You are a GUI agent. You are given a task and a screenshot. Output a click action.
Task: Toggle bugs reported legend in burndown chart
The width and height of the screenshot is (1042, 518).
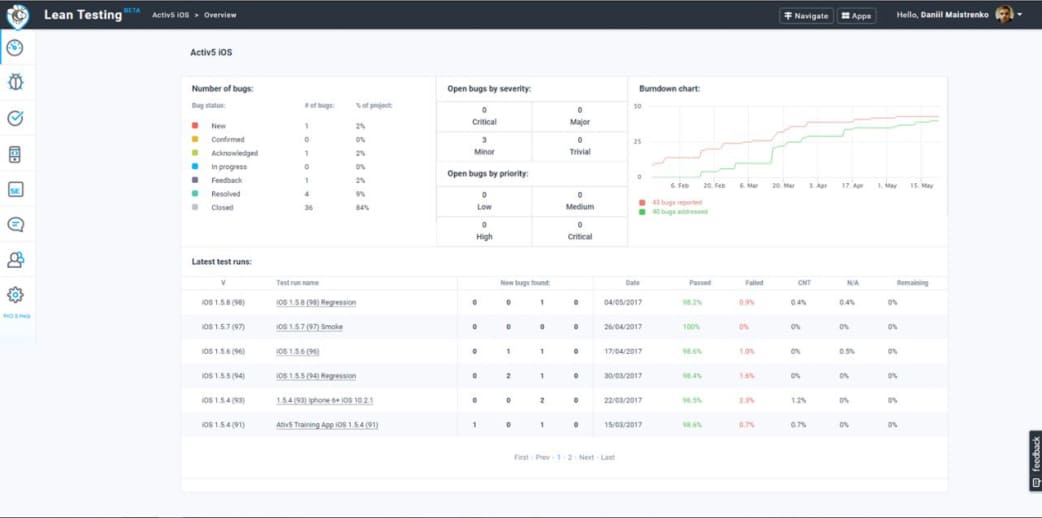(x=671, y=202)
